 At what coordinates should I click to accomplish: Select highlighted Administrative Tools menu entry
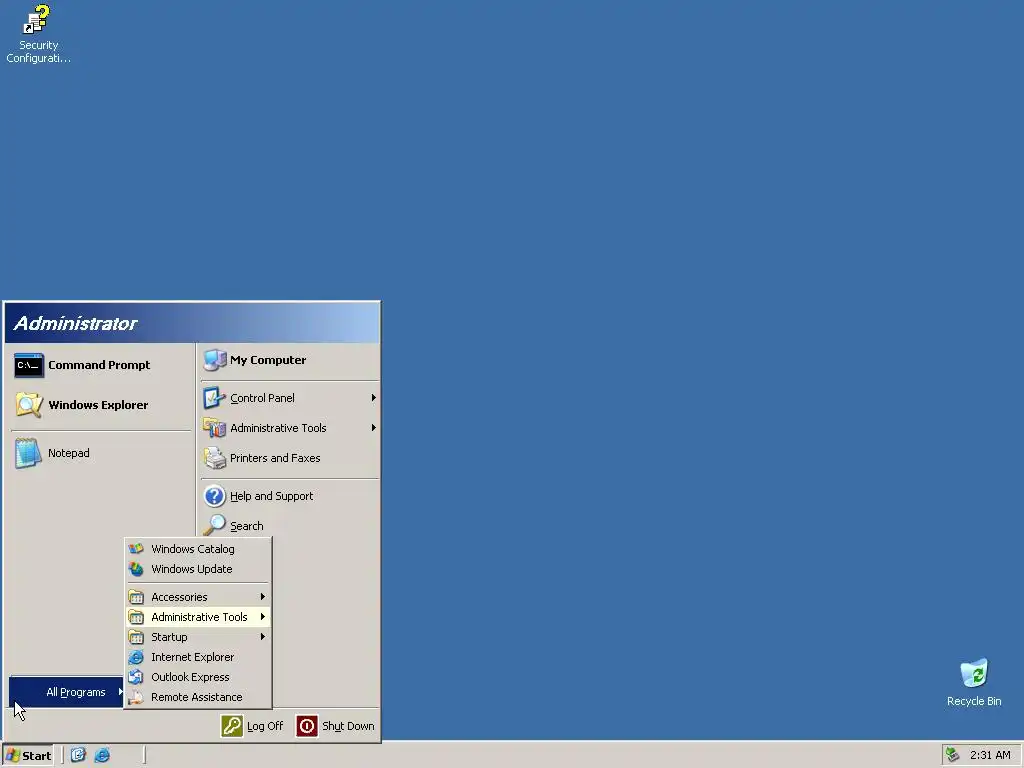coord(197,617)
